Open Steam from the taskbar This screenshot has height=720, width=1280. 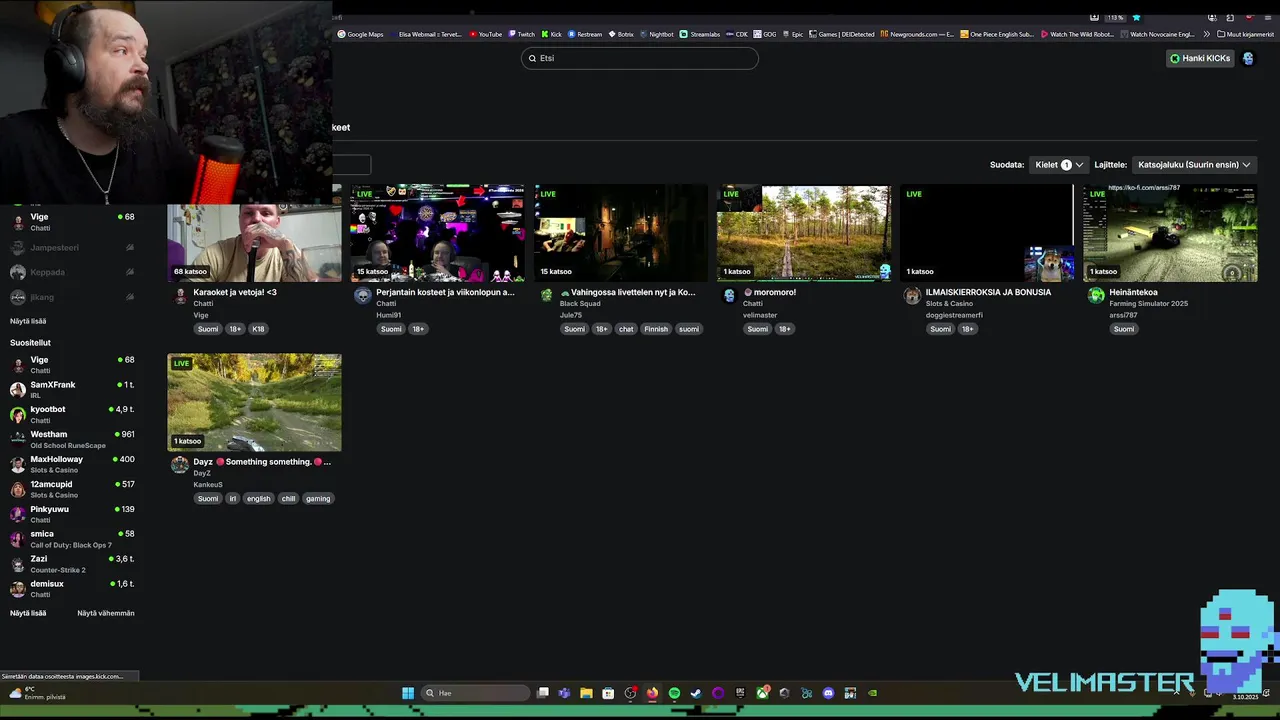click(696, 693)
